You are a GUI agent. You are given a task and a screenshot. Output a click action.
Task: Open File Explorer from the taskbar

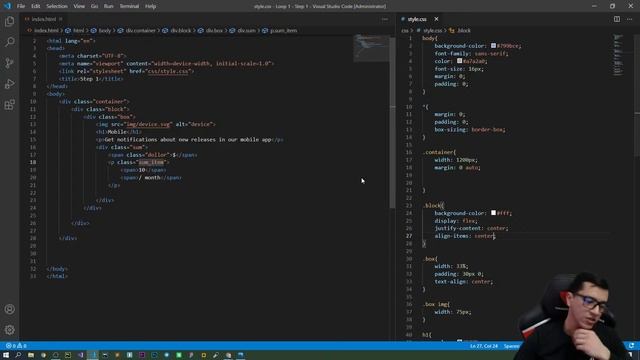[31, 355]
